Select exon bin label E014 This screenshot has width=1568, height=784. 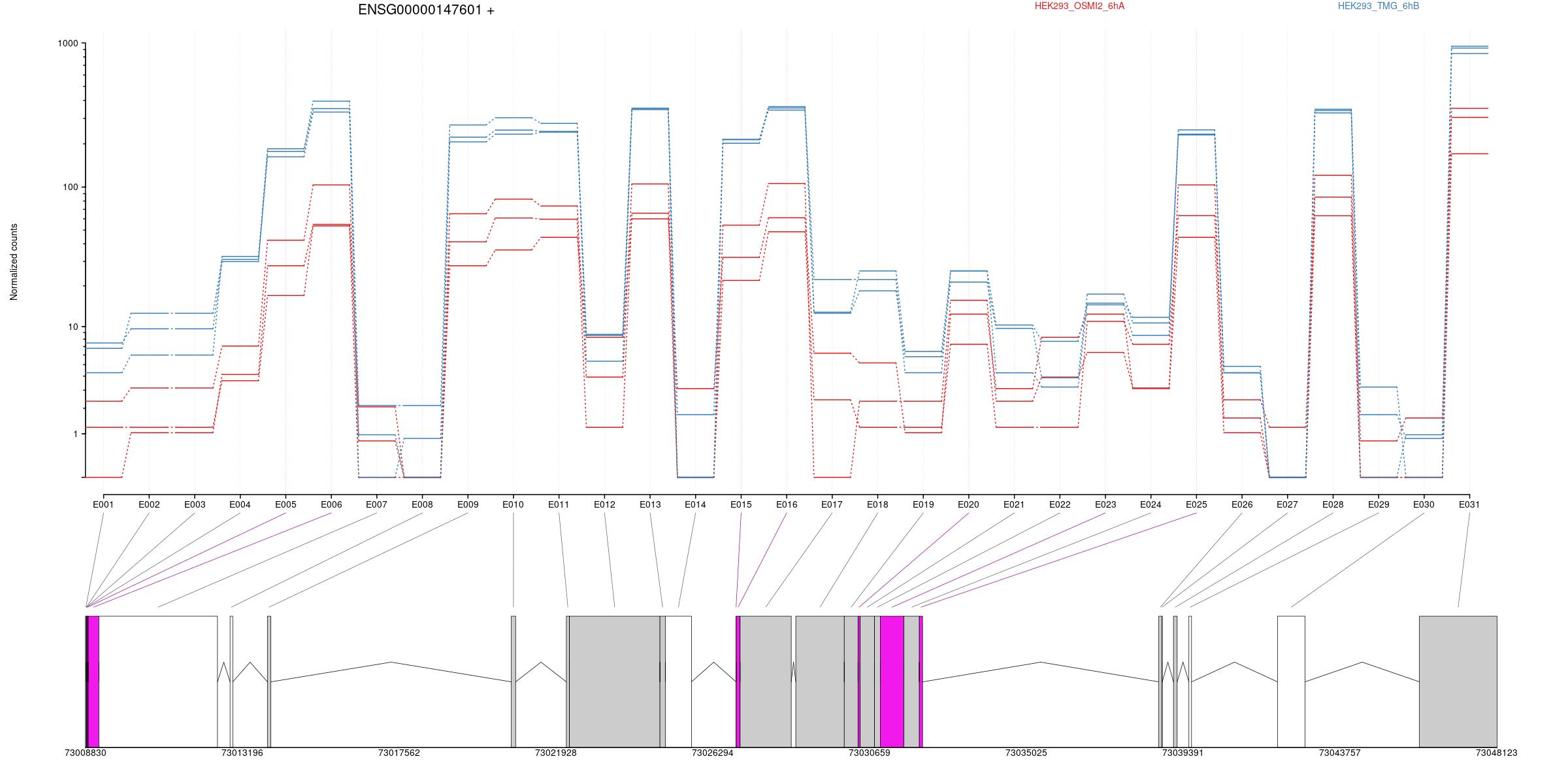point(695,504)
